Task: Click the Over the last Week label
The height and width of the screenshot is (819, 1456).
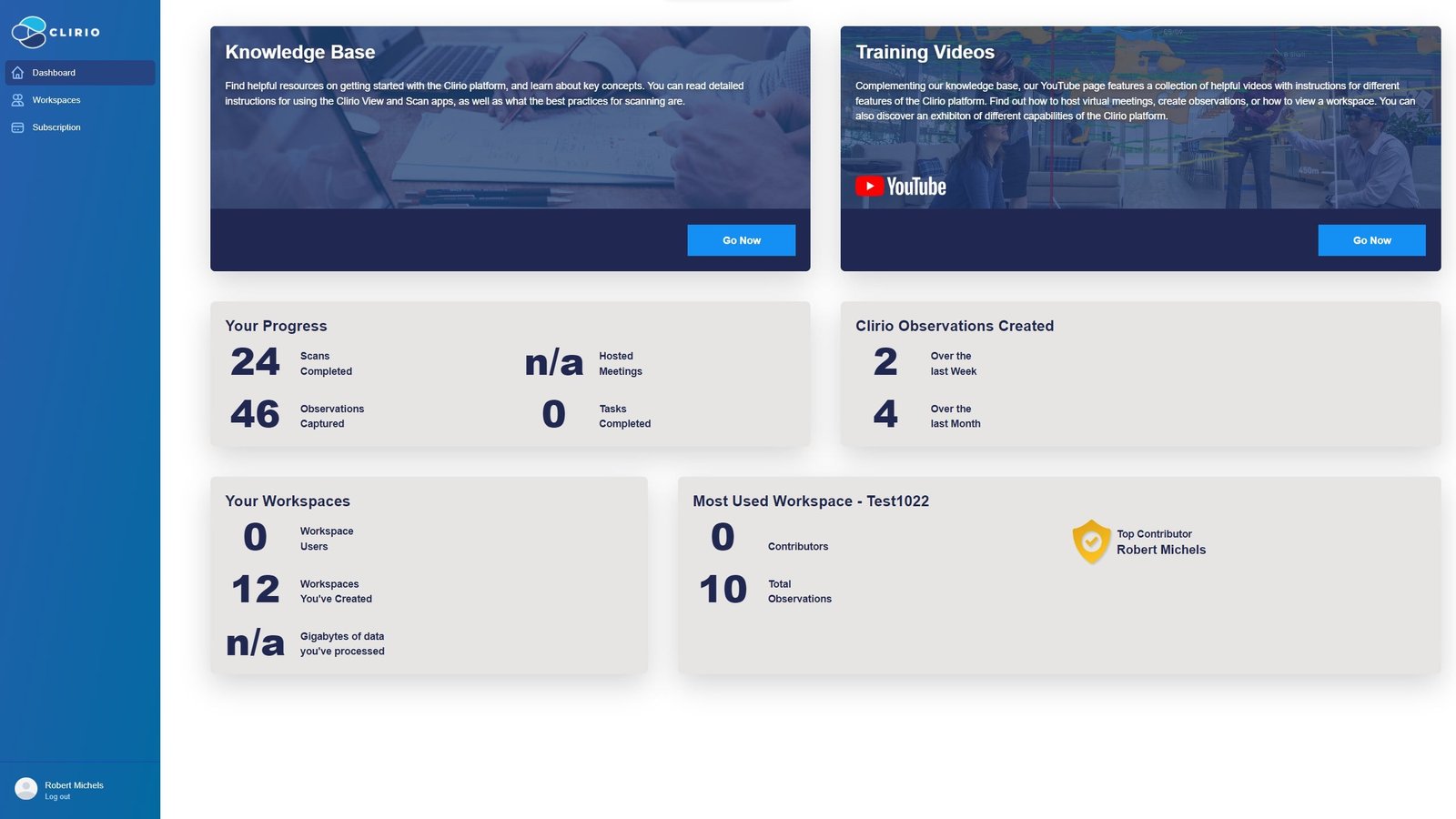Action: coord(953,364)
